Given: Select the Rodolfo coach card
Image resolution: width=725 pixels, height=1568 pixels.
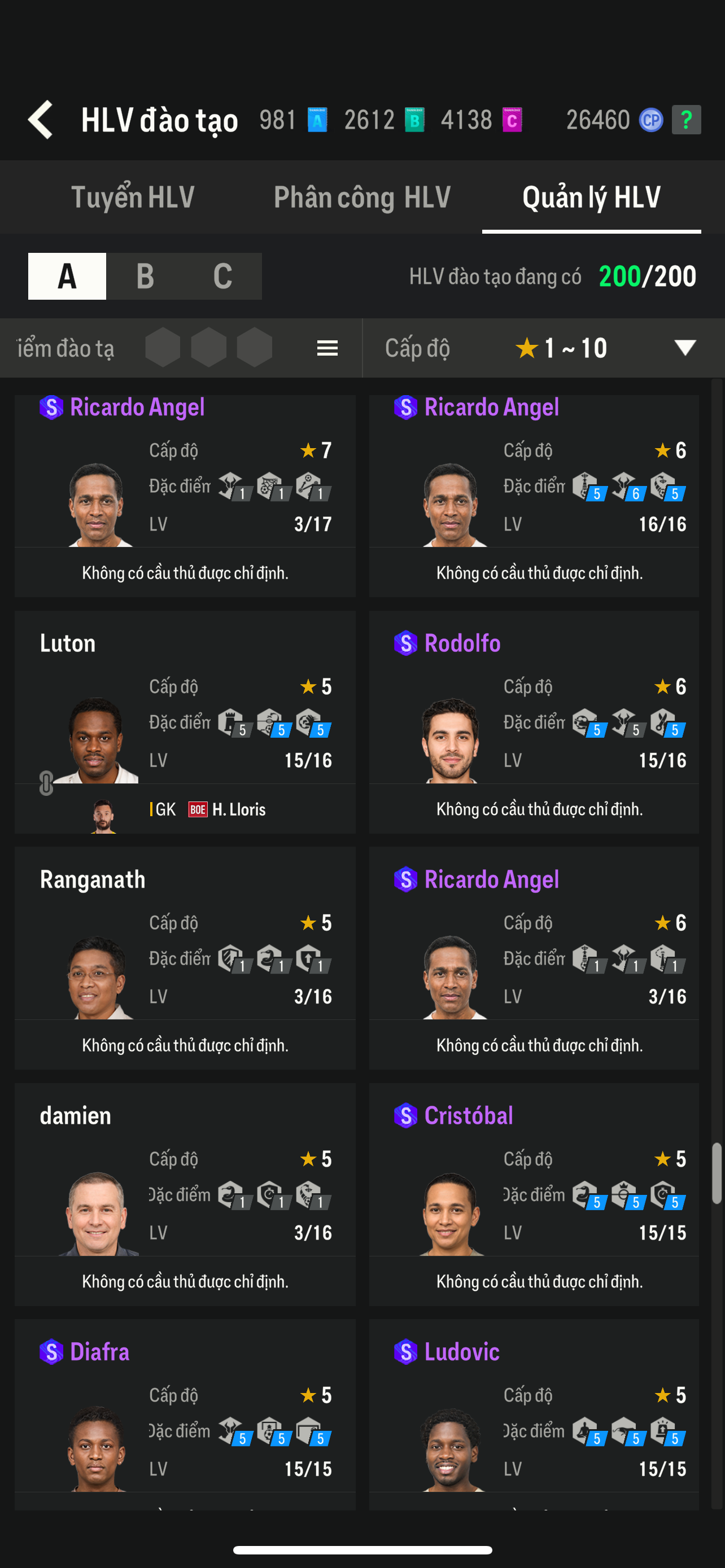Looking at the screenshot, I should click(x=533, y=721).
